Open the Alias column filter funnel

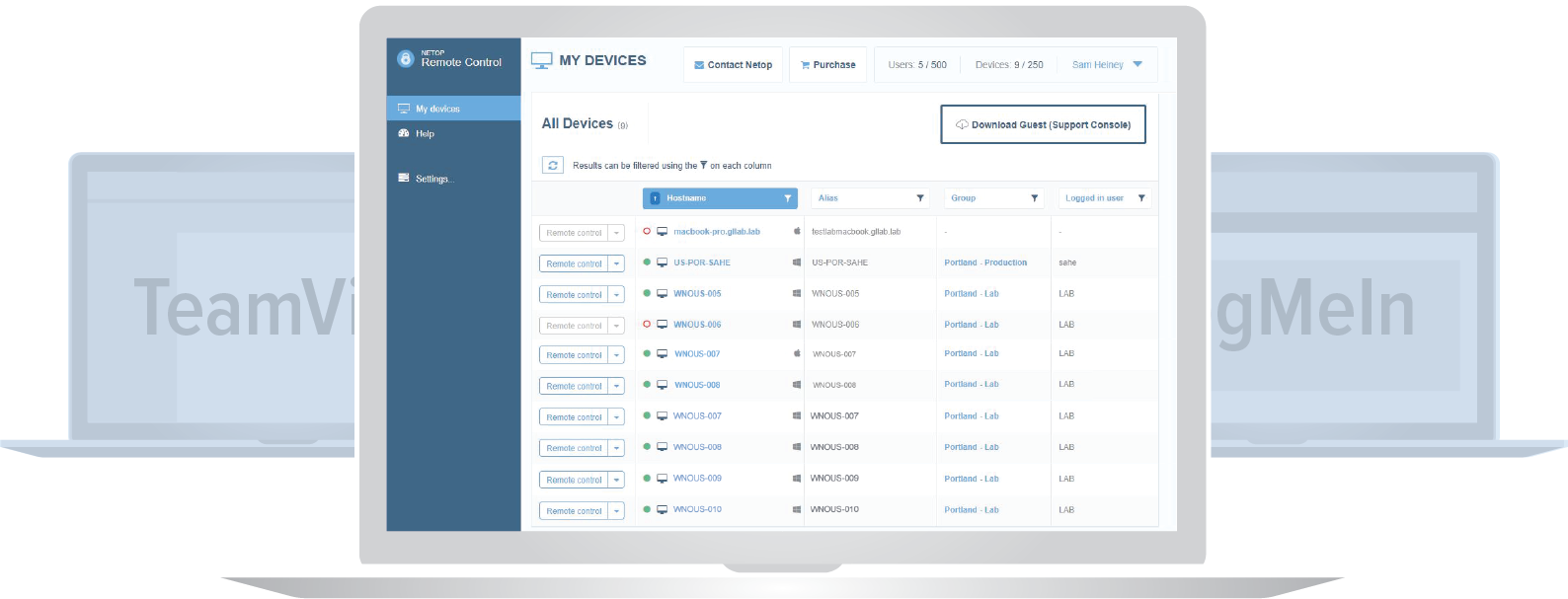click(920, 198)
